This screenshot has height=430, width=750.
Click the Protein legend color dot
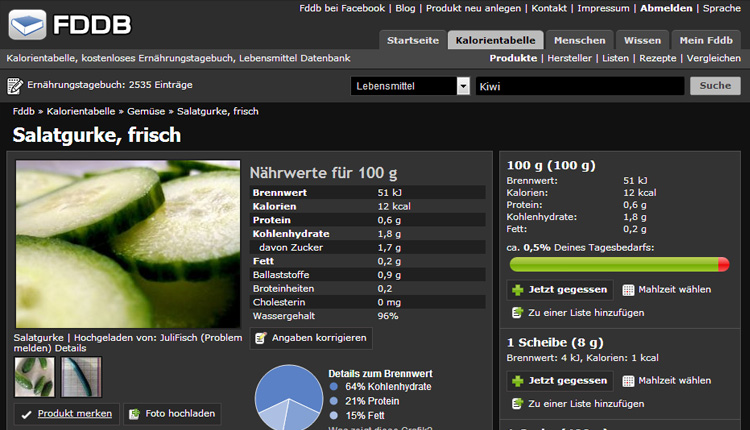pos(334,401)
